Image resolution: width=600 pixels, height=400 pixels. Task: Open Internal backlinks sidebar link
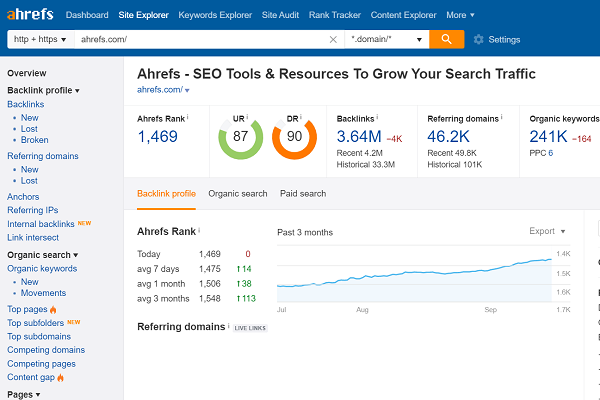tap(41, 224)
